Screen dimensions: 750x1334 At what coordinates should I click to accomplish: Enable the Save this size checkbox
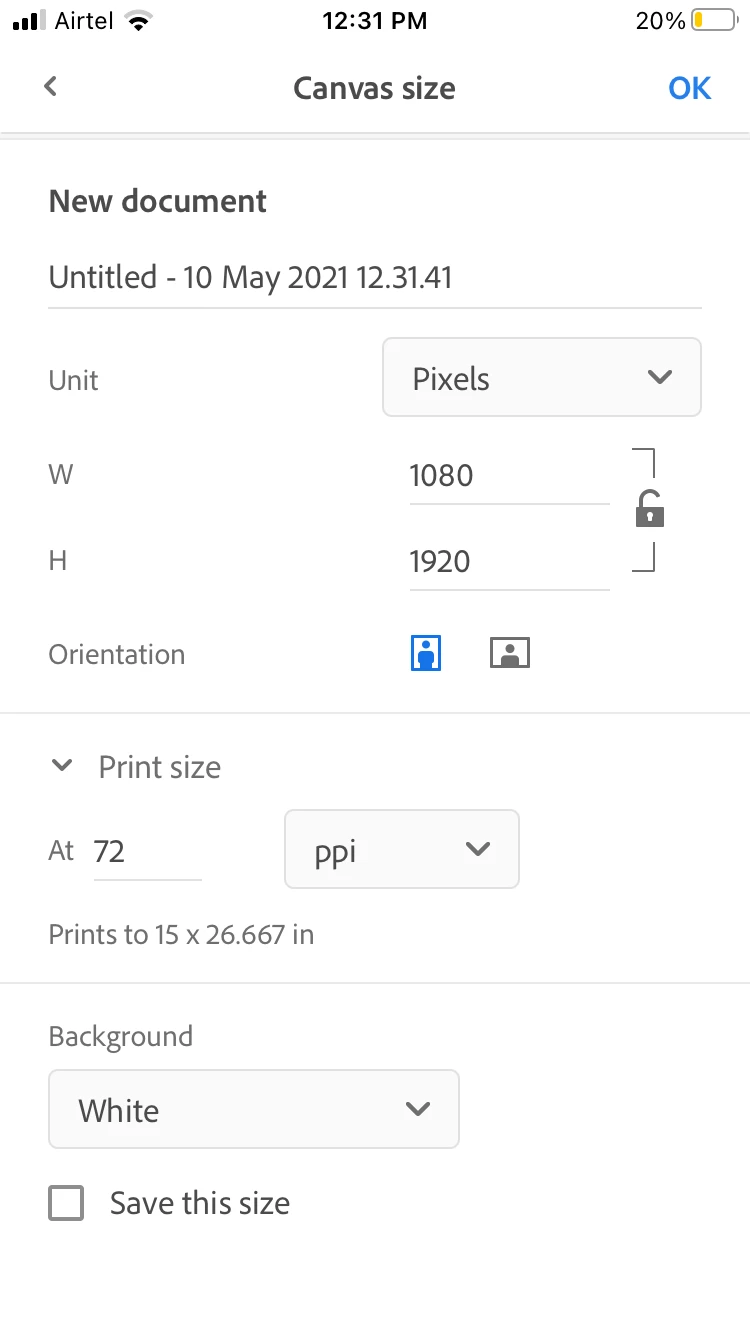pyautogui.click(x=66, y=1203)
